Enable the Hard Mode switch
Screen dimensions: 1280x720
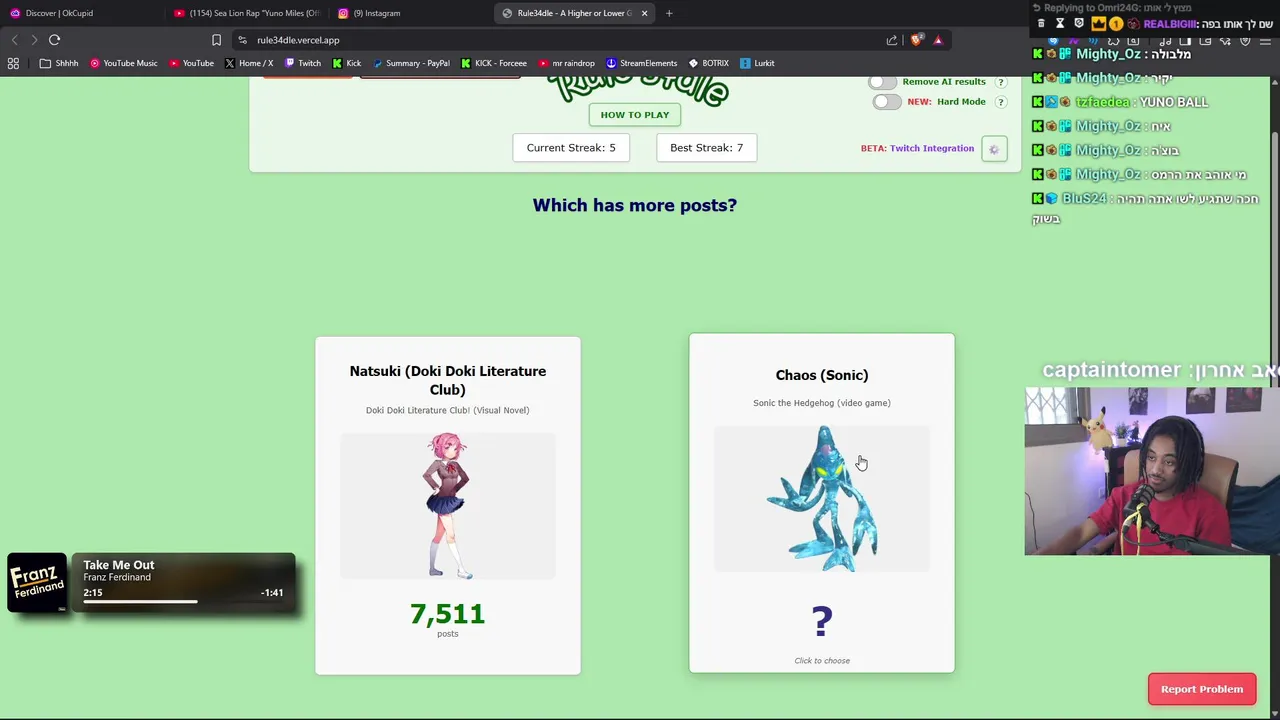886,102
